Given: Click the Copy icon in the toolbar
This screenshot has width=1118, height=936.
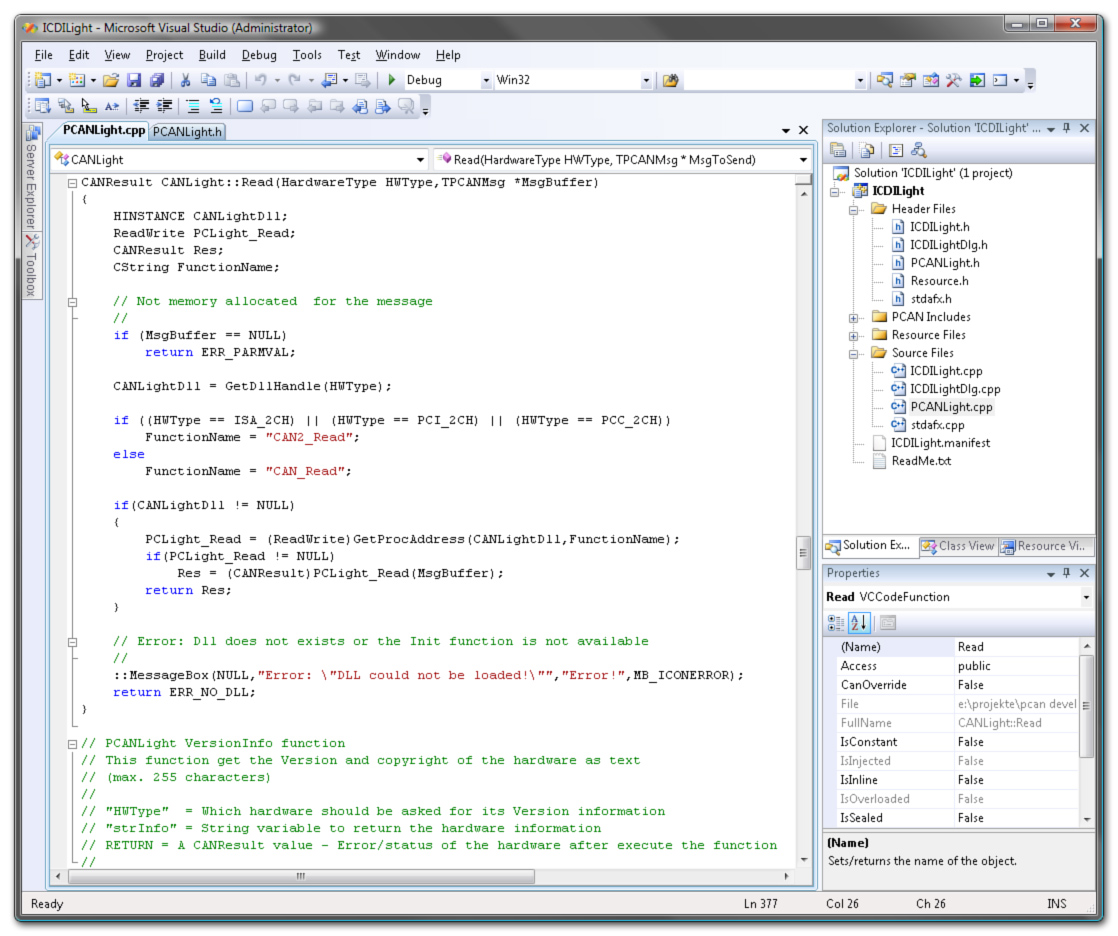Looking at the screenshot, I should [x=208, y=81].
